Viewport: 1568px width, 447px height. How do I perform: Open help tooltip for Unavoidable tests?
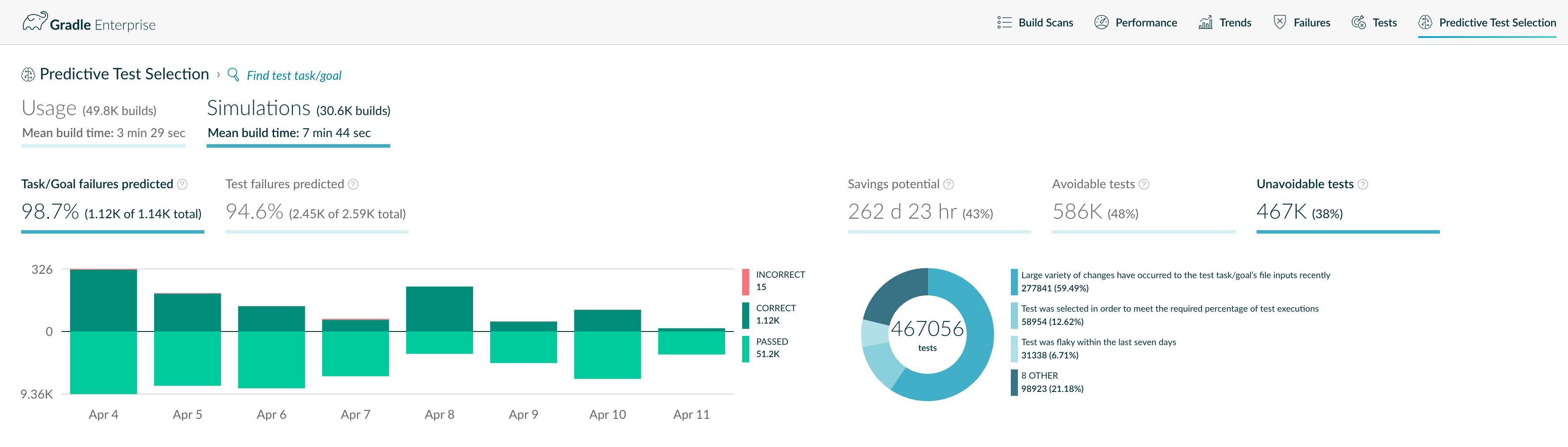pos(1363,184)
